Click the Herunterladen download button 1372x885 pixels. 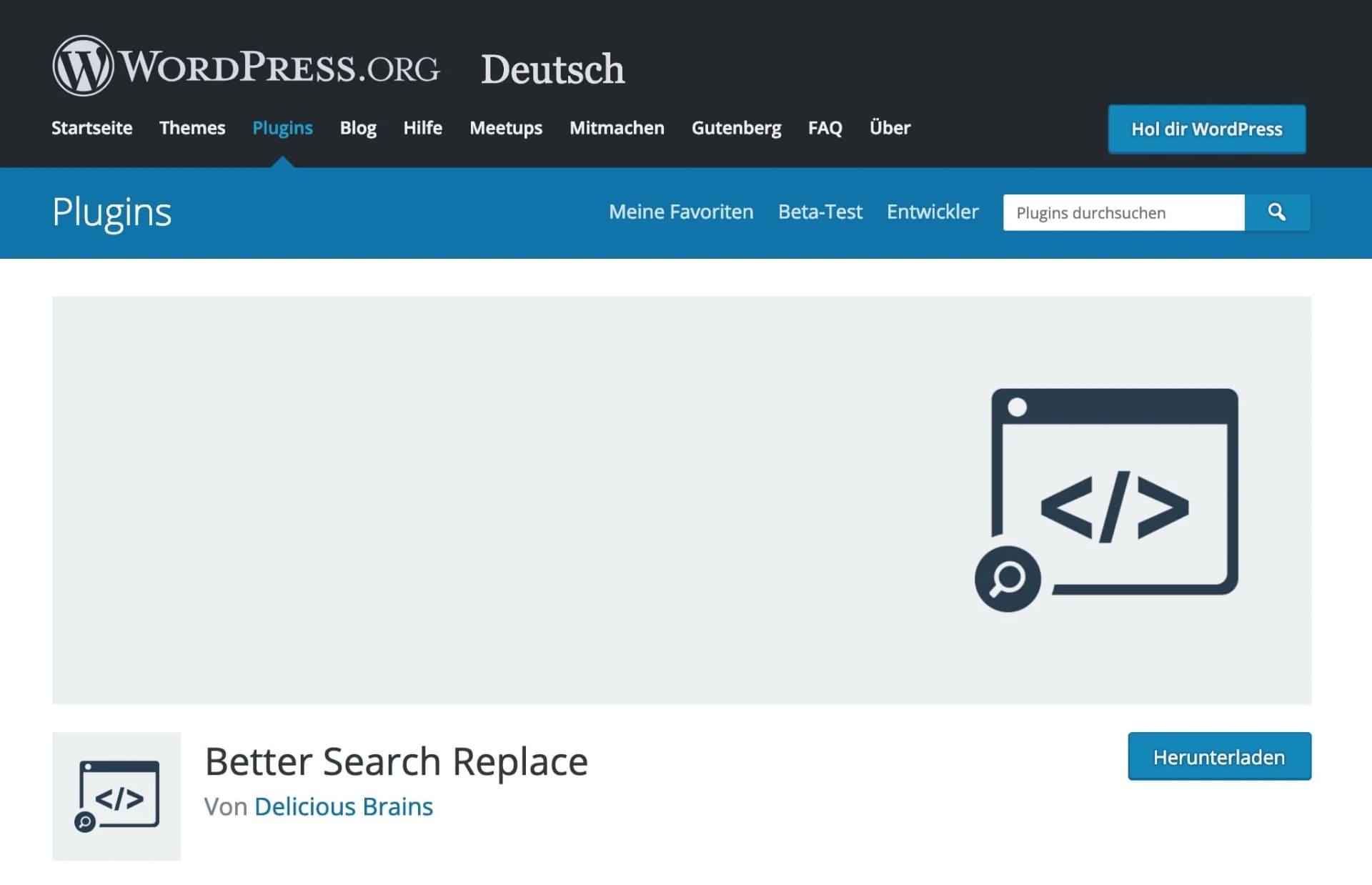coord(1219,756)
